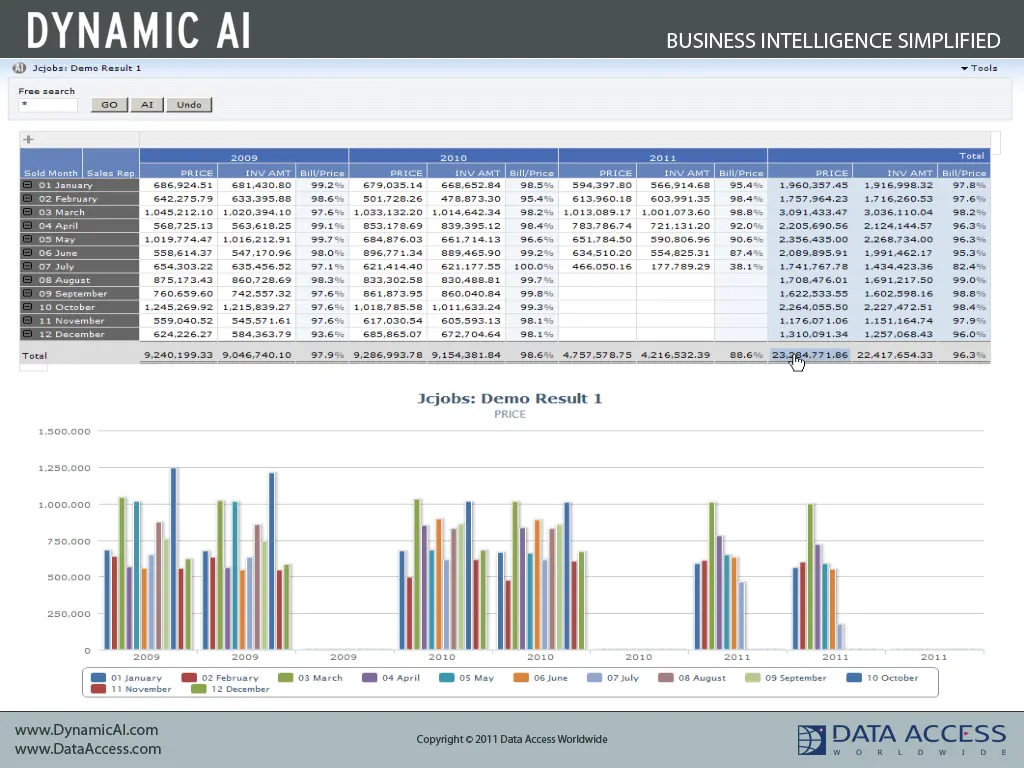The image size is (1024, 768).
Task: Open the www.DataAccess.com link
Action: click(x=88, y=749)
